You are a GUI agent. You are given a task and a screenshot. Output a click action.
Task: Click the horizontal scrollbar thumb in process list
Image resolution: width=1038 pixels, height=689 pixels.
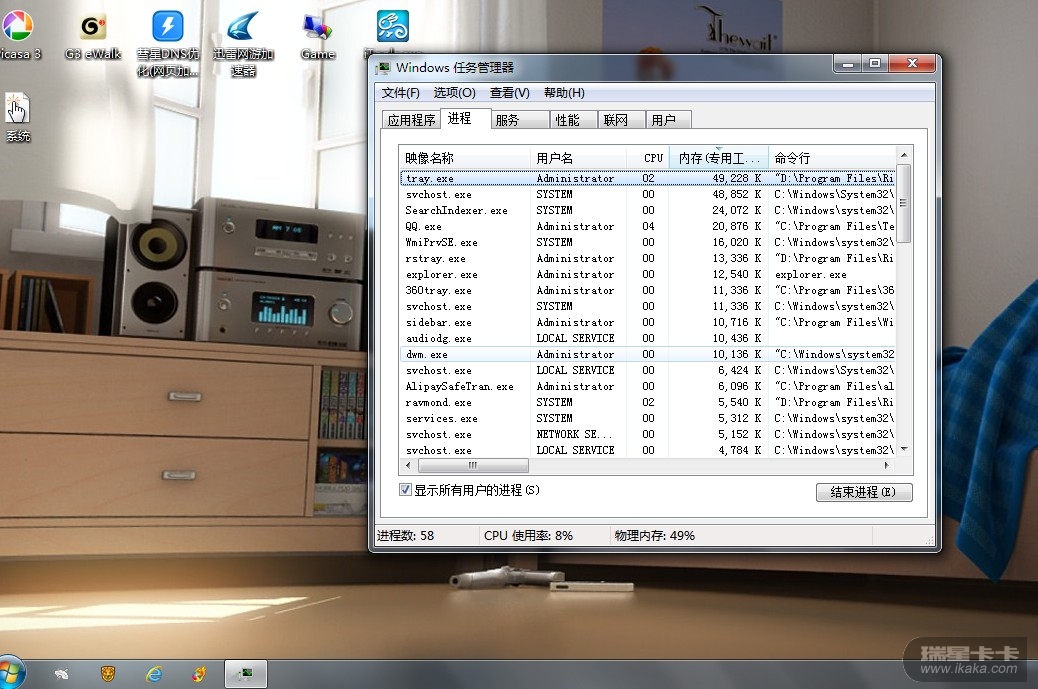tap(470, 466)
